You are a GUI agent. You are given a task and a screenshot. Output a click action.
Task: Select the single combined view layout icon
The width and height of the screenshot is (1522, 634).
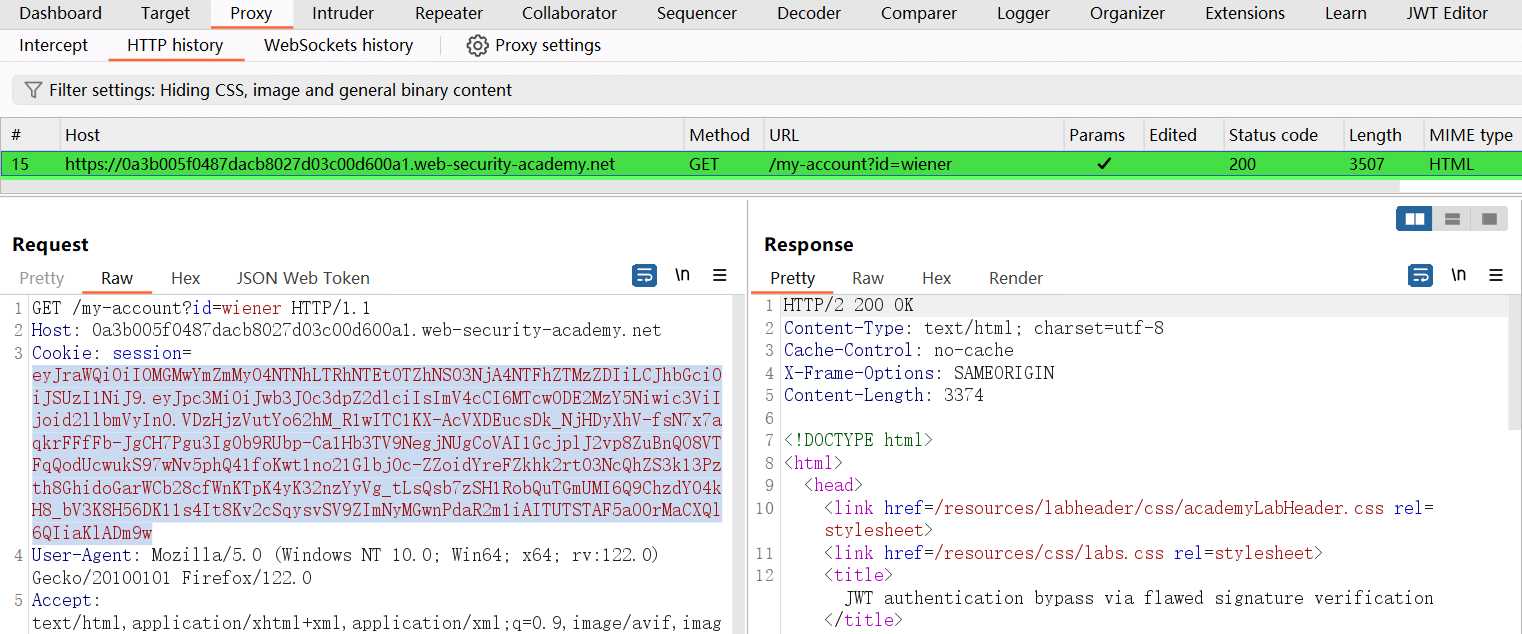pyautogui.click(x=1489, y=219)
